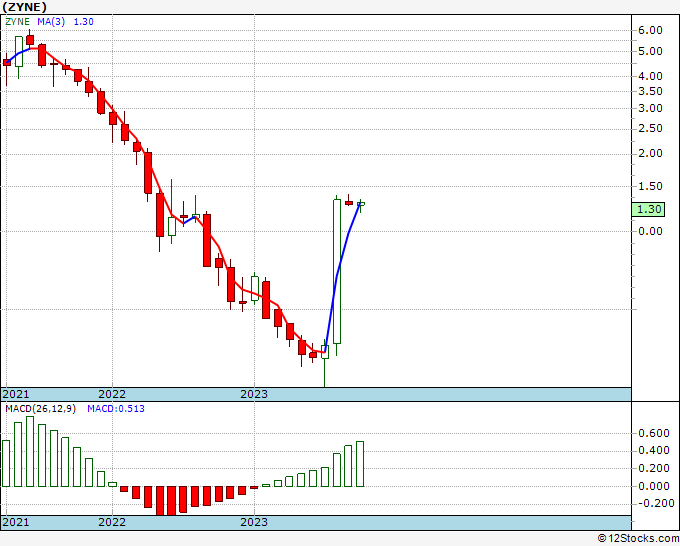Click the 2023 label on the price chart timeline

pyautogui.click(x=254, y=394)
